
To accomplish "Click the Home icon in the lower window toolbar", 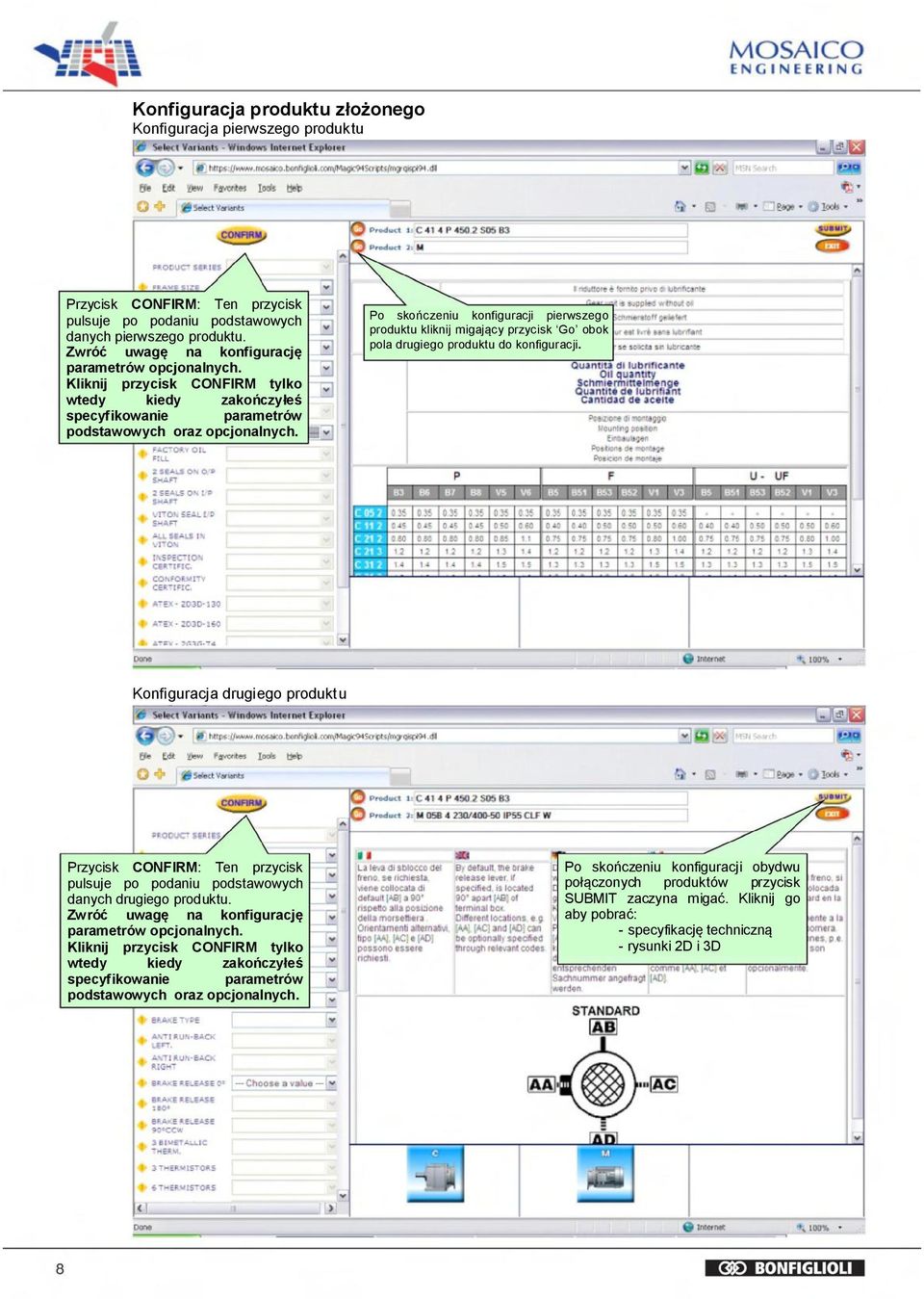I will coord(680,774).
